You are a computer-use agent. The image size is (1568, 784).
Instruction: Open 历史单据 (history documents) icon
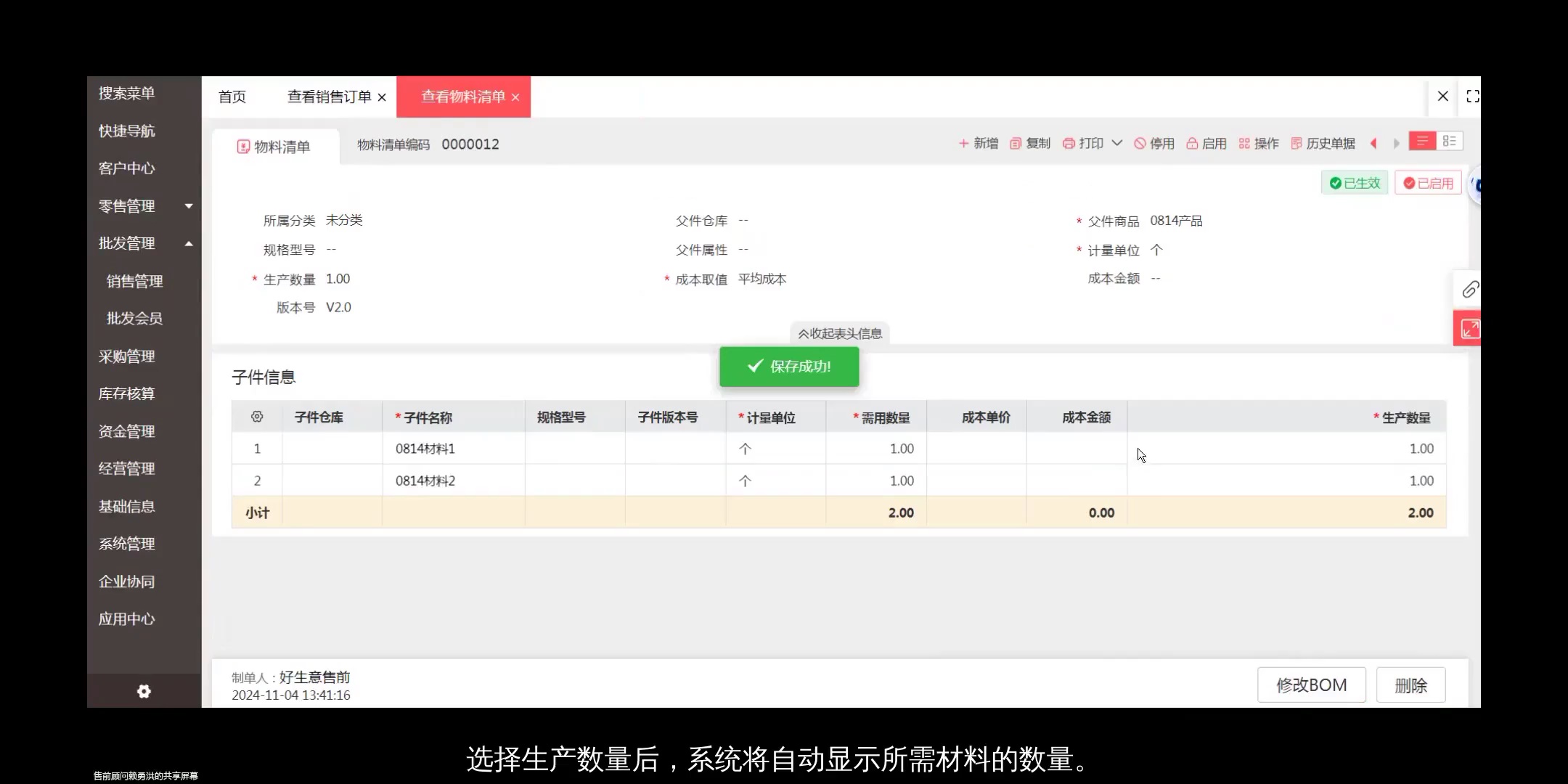coord(1297,143)
